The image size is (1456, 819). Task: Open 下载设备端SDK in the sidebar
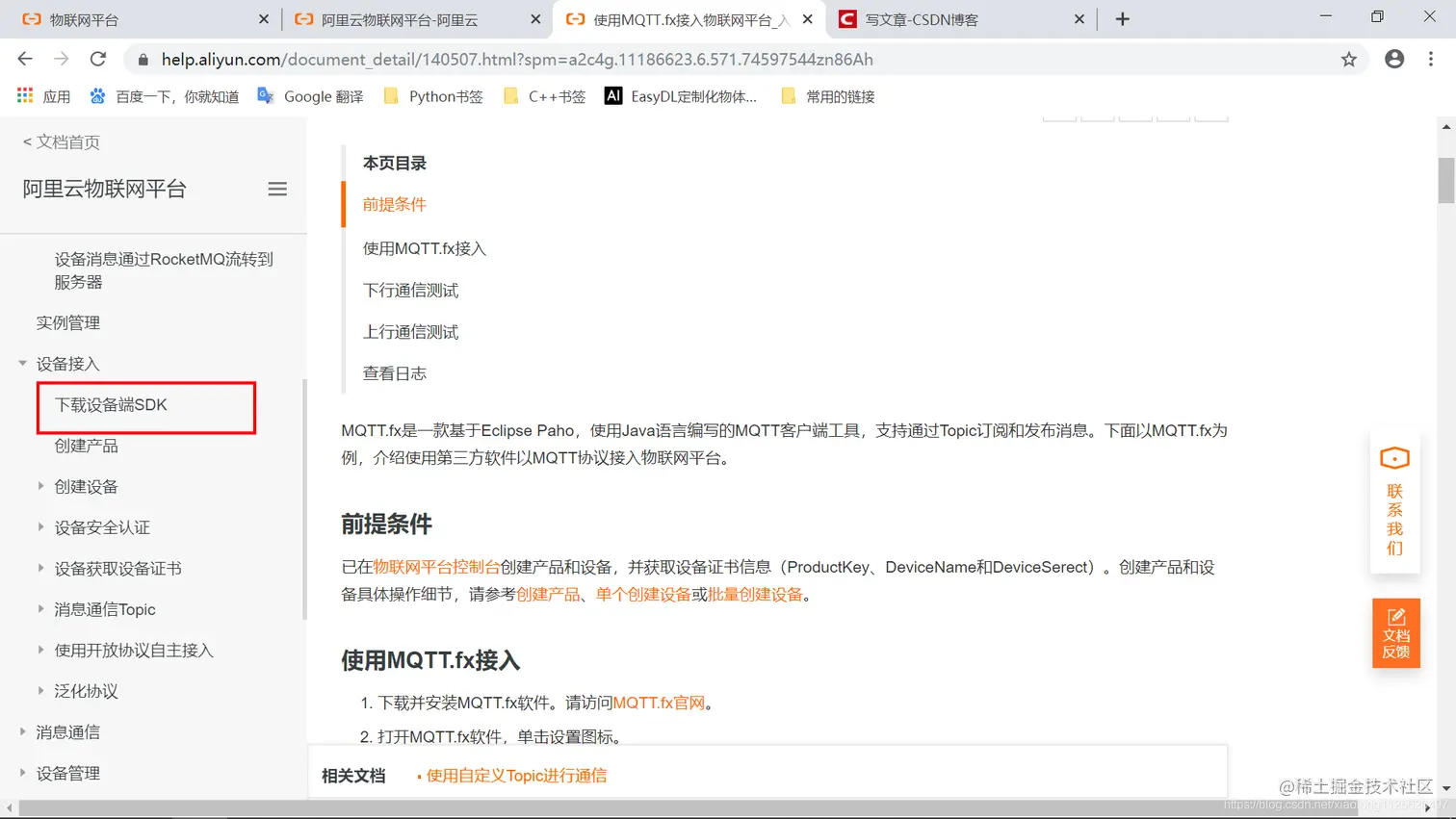(111, 405)
